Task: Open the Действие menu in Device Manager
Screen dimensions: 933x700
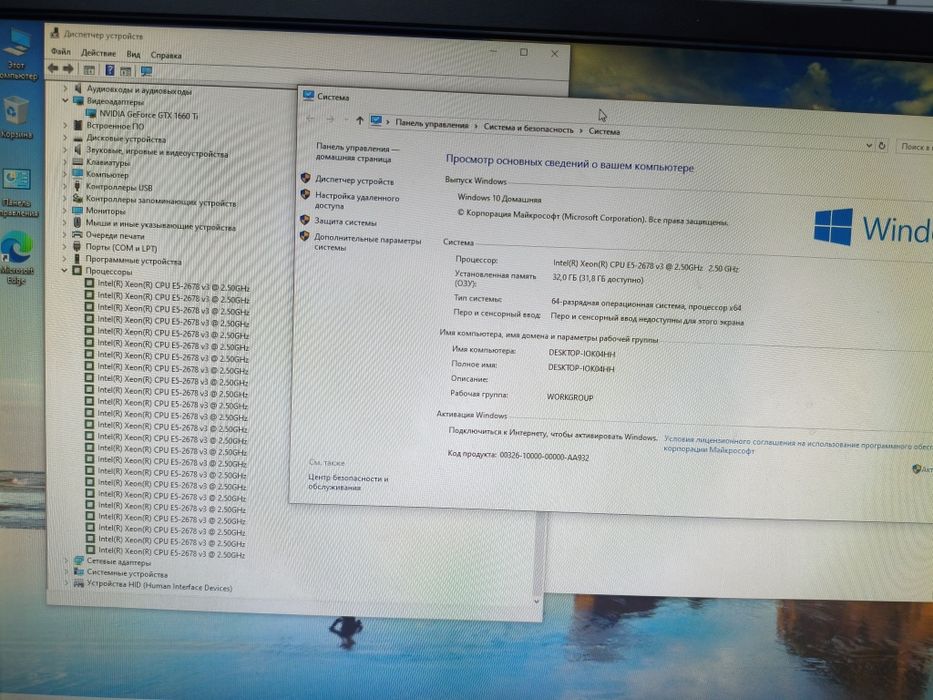Action: pos(98,53)
